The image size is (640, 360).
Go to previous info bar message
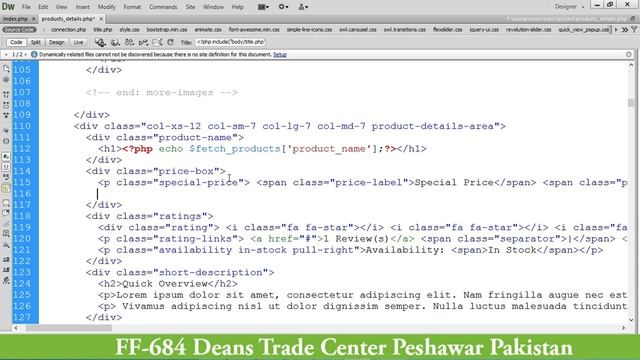pyautogui.click(x=6, y=54)
